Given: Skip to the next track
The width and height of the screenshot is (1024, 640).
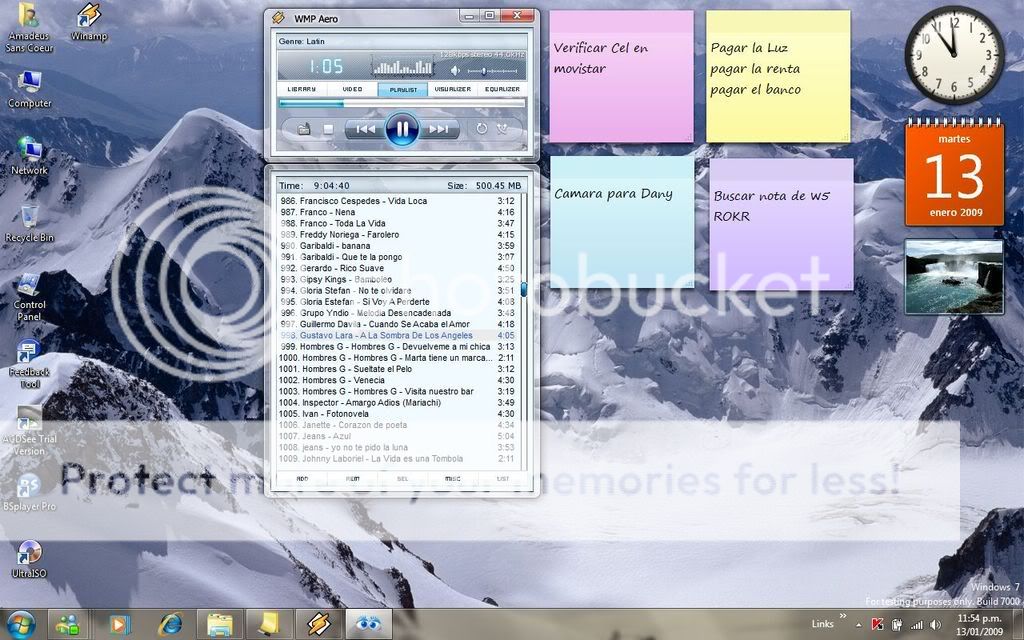Looking at the screenshot, I should pyautogui.click(x=439, y=129).
